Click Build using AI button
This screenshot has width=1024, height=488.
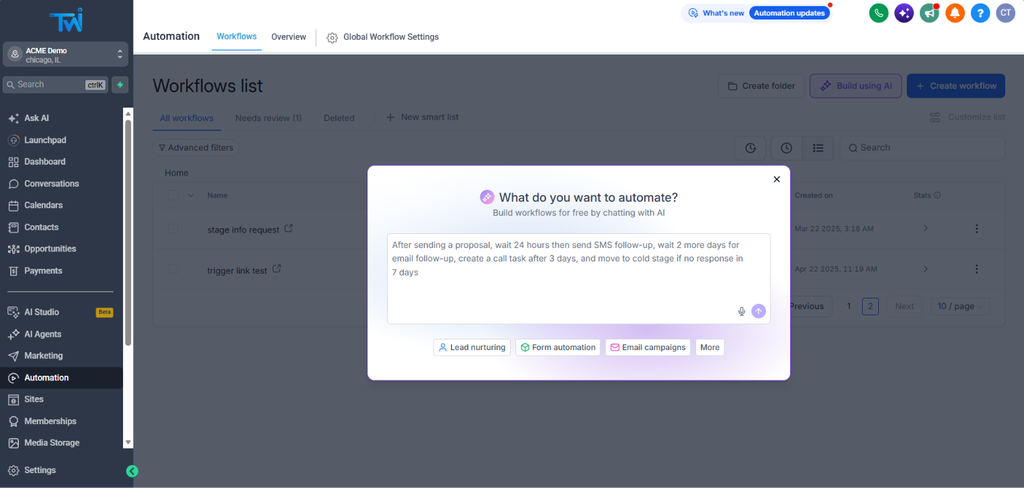point(856,86)
